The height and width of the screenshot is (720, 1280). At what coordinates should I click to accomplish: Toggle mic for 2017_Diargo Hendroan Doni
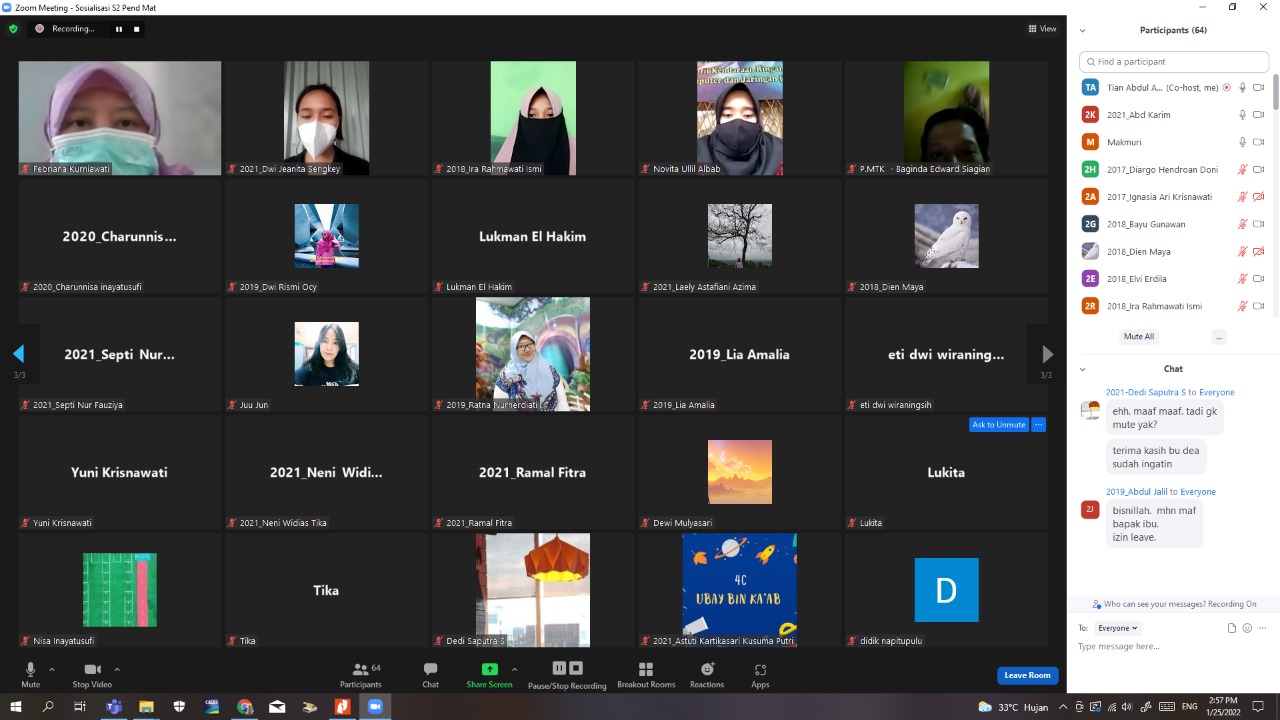[x=1243, y=169]
